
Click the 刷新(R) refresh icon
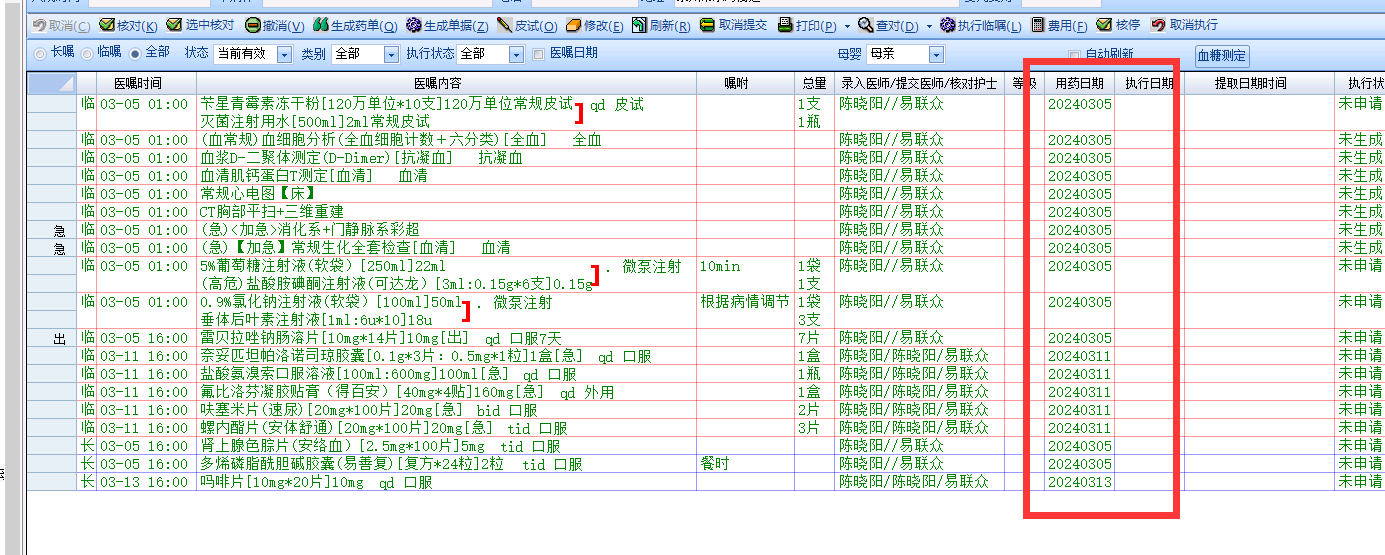pyautogui.click(x=640, y=25)
